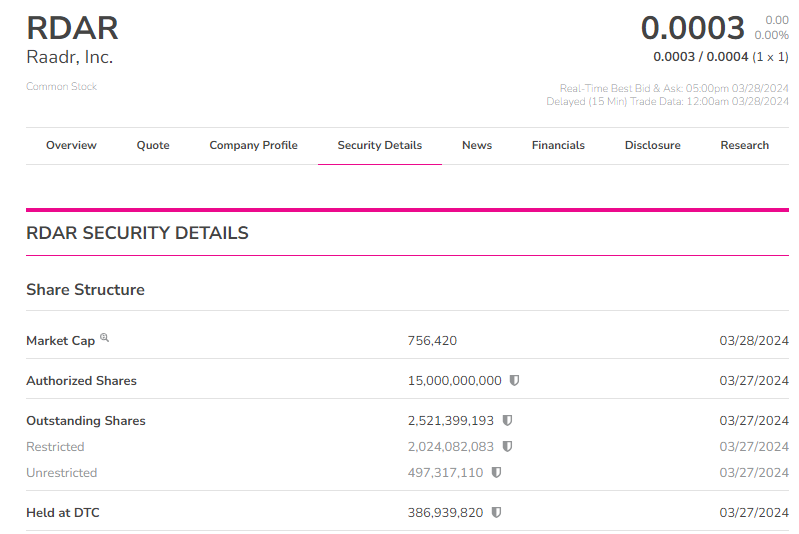799x534 pixels.
Task: Click the Unrestricted value 497,317,110
Action: tap(445, 472)
